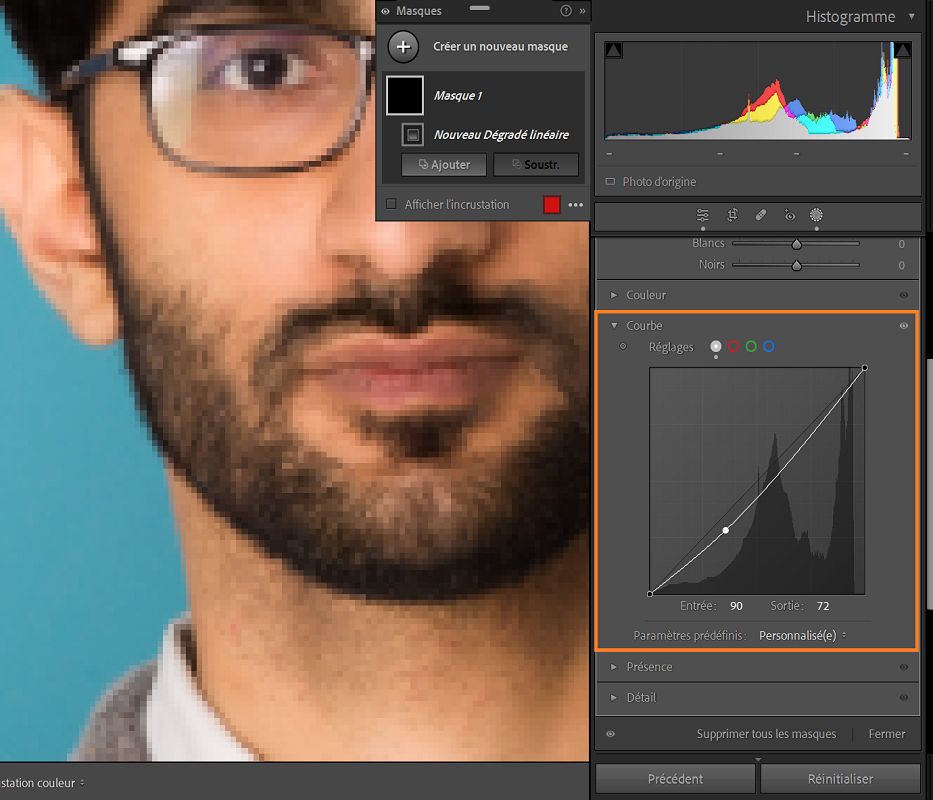
Task: Activate curve targeted adjustment tool icon
Action: pyautogui.click(x=623, y=346)
